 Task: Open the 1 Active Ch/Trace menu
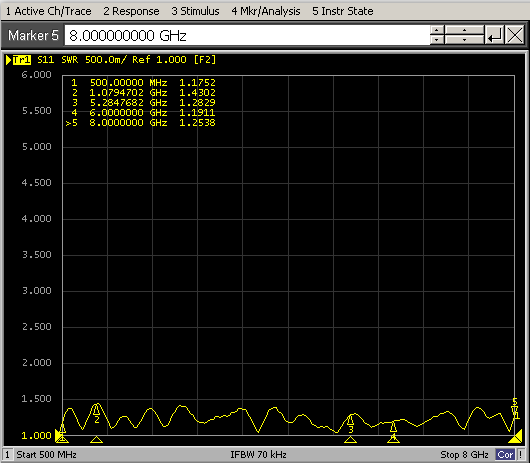point(49,11)
